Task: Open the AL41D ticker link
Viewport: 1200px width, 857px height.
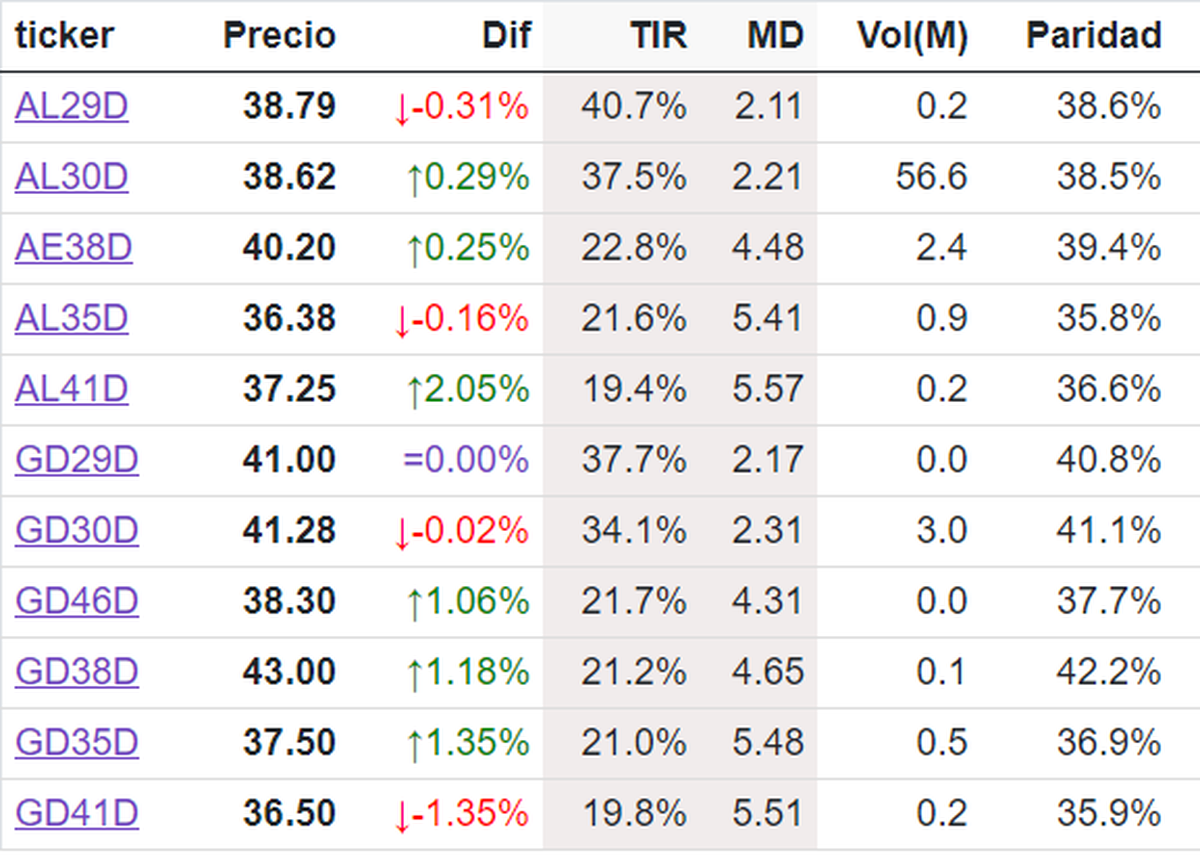Action: click(71, 389)
